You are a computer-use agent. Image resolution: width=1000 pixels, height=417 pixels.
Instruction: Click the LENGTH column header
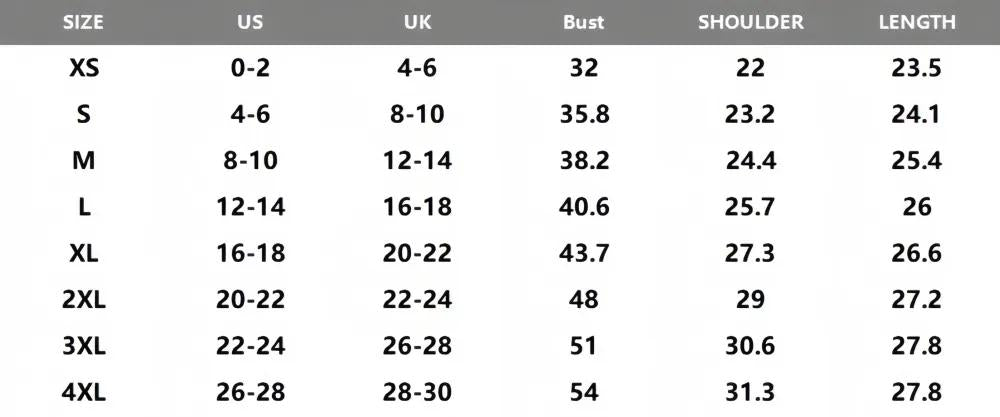(x=917, y=22)
